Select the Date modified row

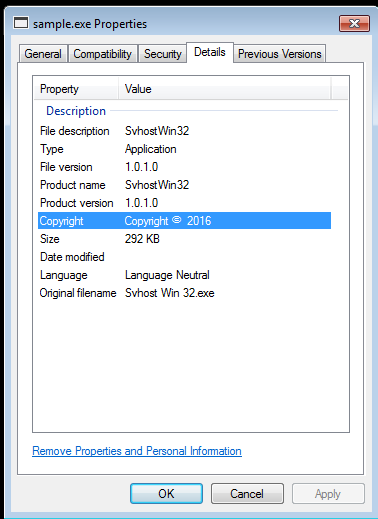point(184,257)
